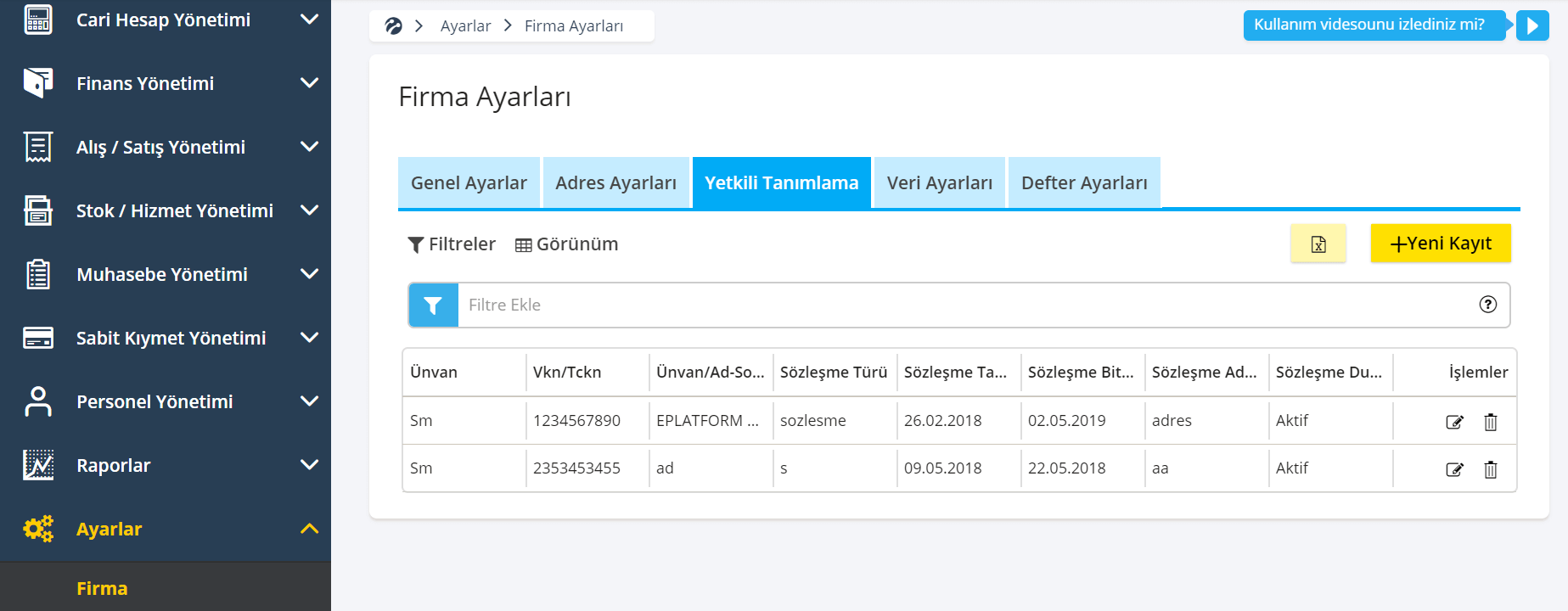Click the Muhasebe Yönetimi clipboard icon
1568x611 pixels.
pyautogui.click(x=38, y=274)
